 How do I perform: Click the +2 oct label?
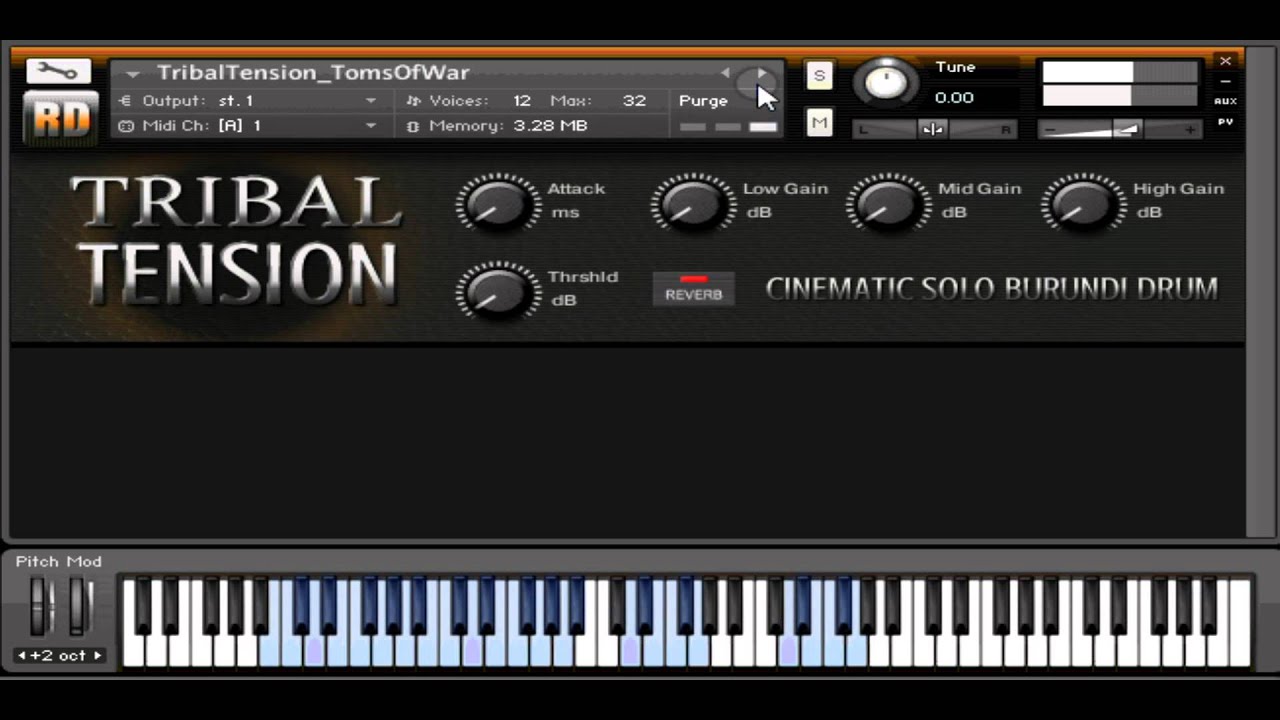(59, 656)
